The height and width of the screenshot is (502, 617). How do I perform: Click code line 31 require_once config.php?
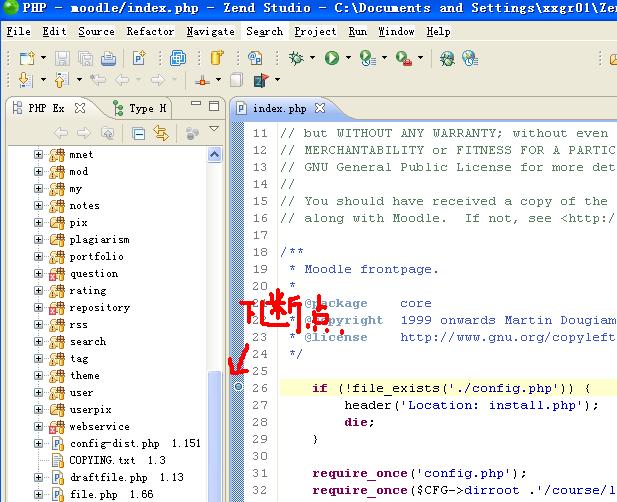(419, 473)
